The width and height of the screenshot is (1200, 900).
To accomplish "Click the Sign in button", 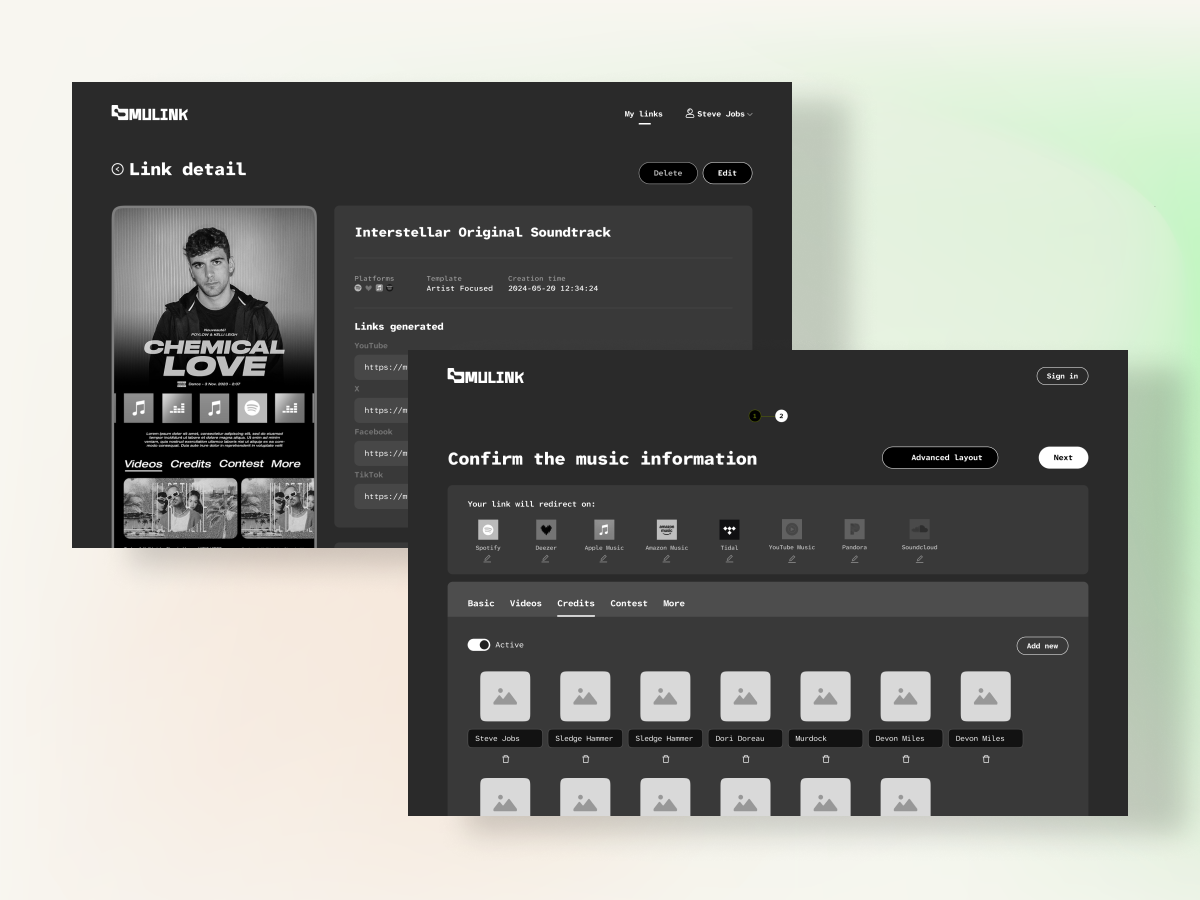I will (1062, 376).
